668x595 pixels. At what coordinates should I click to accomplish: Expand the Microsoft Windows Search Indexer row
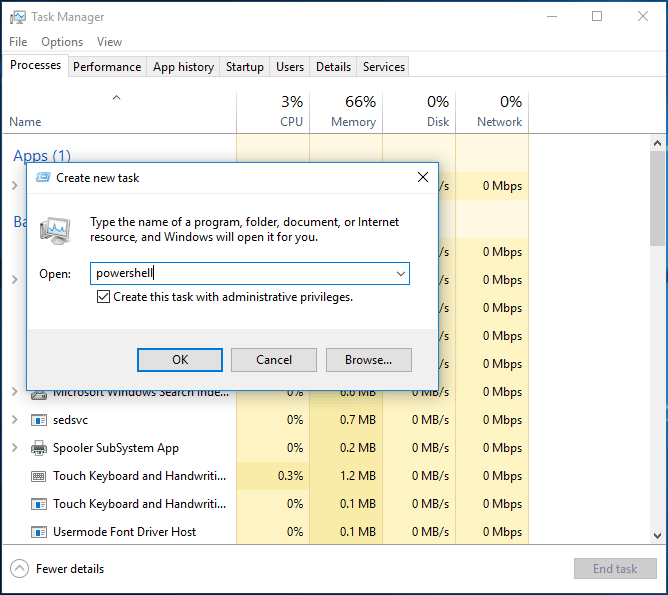pos(14,391)
